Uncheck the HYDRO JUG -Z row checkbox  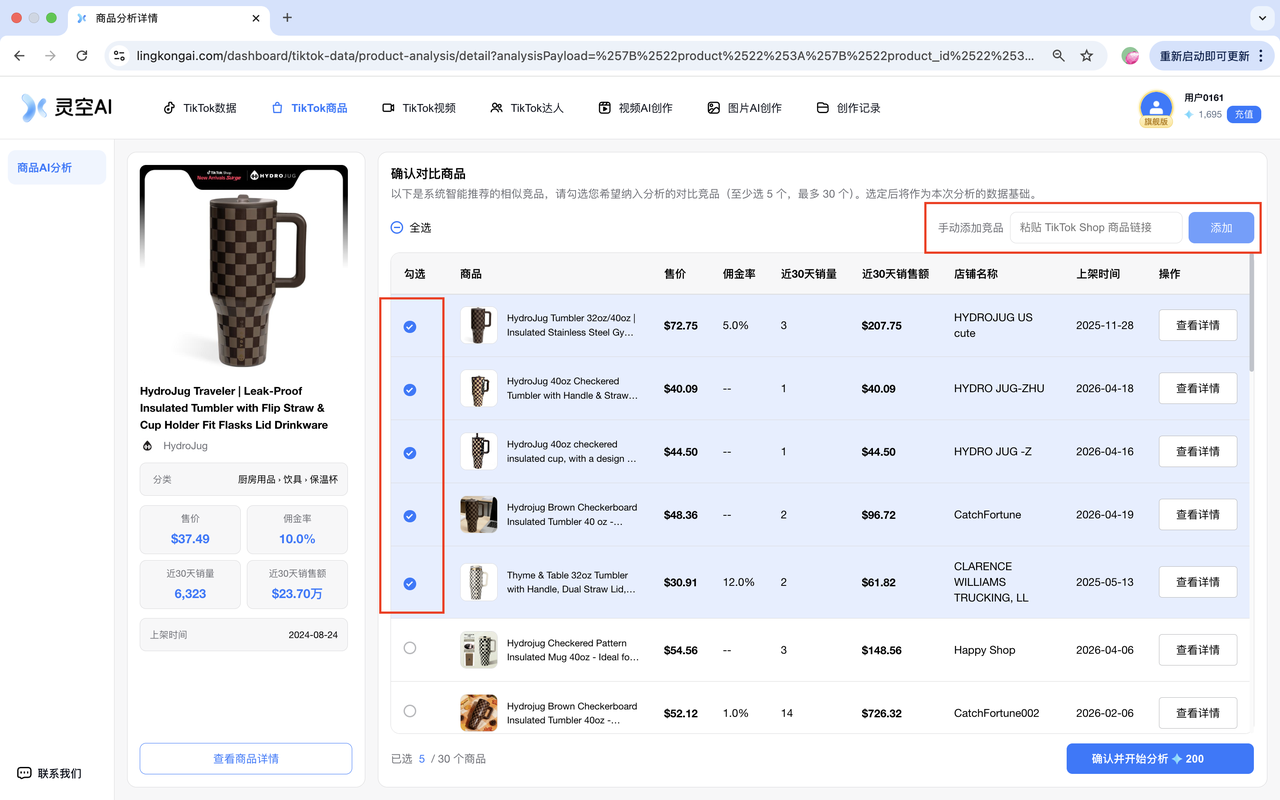pos(409,453)
